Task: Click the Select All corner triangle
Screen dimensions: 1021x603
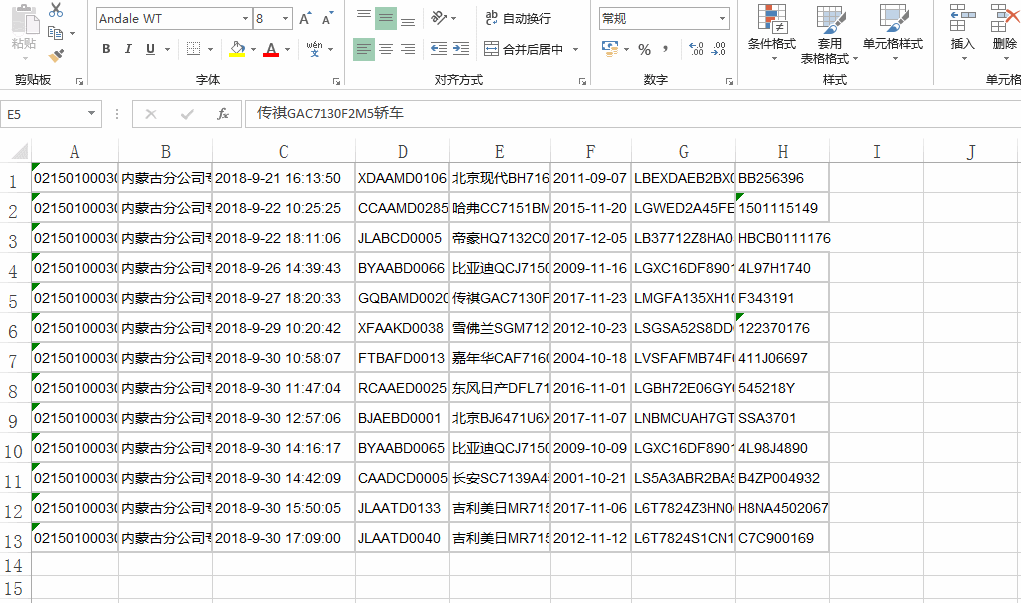Action: (20, 151)
